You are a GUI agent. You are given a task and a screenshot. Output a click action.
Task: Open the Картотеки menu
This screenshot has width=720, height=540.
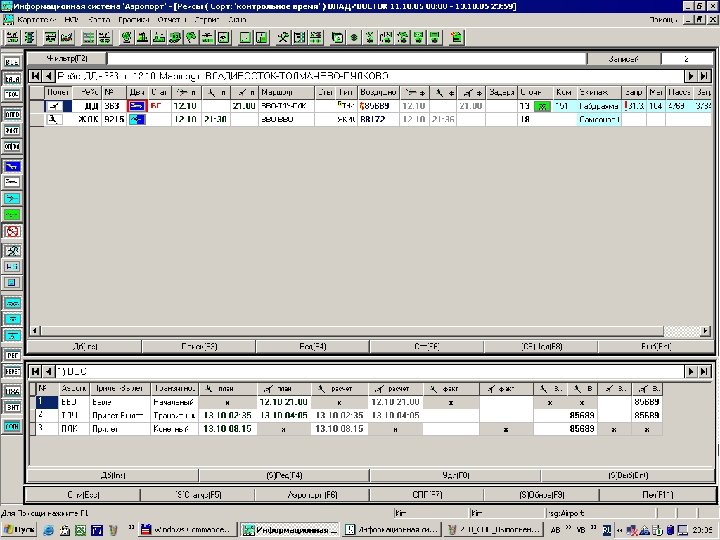(x=37, y=19)
